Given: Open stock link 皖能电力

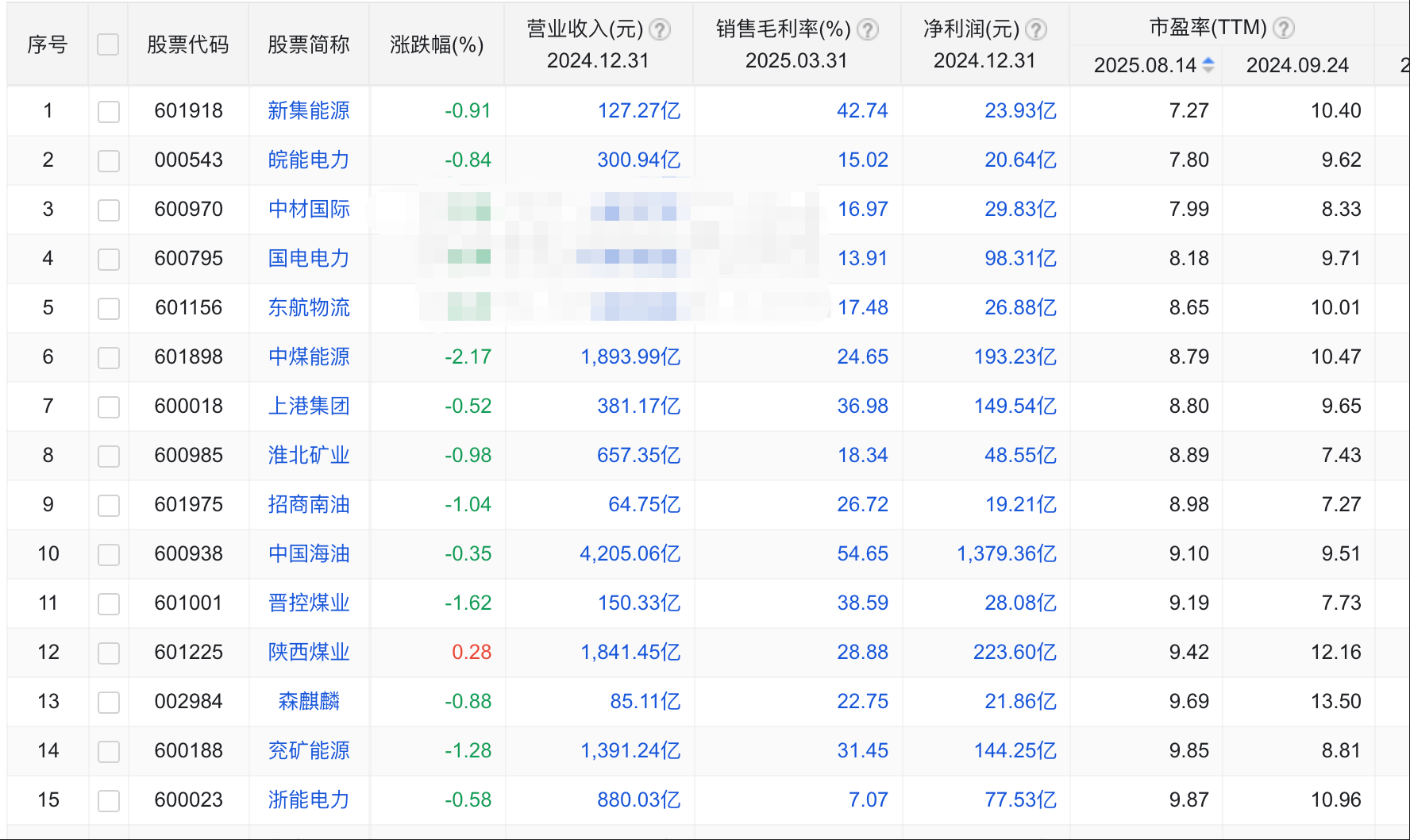Looking at the screenshot, I should point(309,160).
